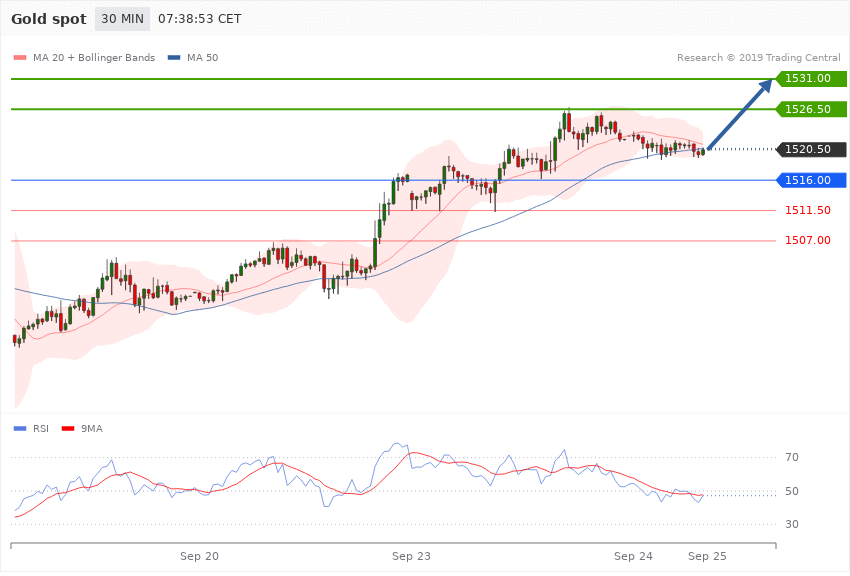Click the Gold spot chart title
This screenshot has height=576, width=850.
click(x=49, y=19)
